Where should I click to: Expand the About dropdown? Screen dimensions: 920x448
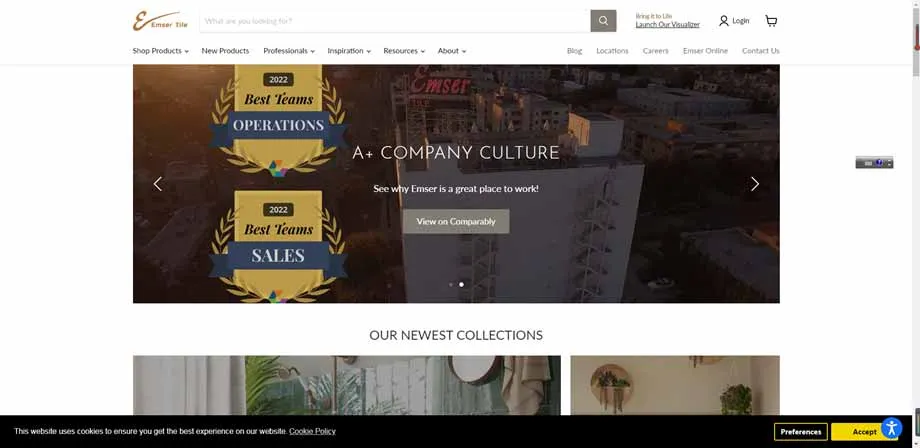click(x=451, y=51)
